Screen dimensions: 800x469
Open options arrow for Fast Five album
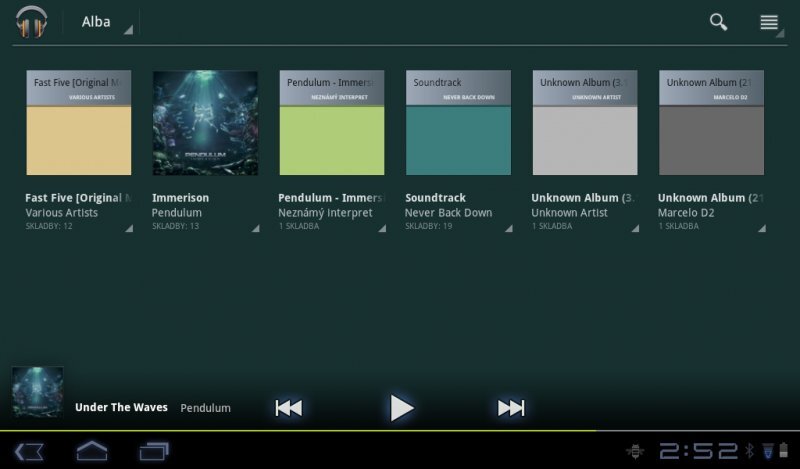(128, 229)
